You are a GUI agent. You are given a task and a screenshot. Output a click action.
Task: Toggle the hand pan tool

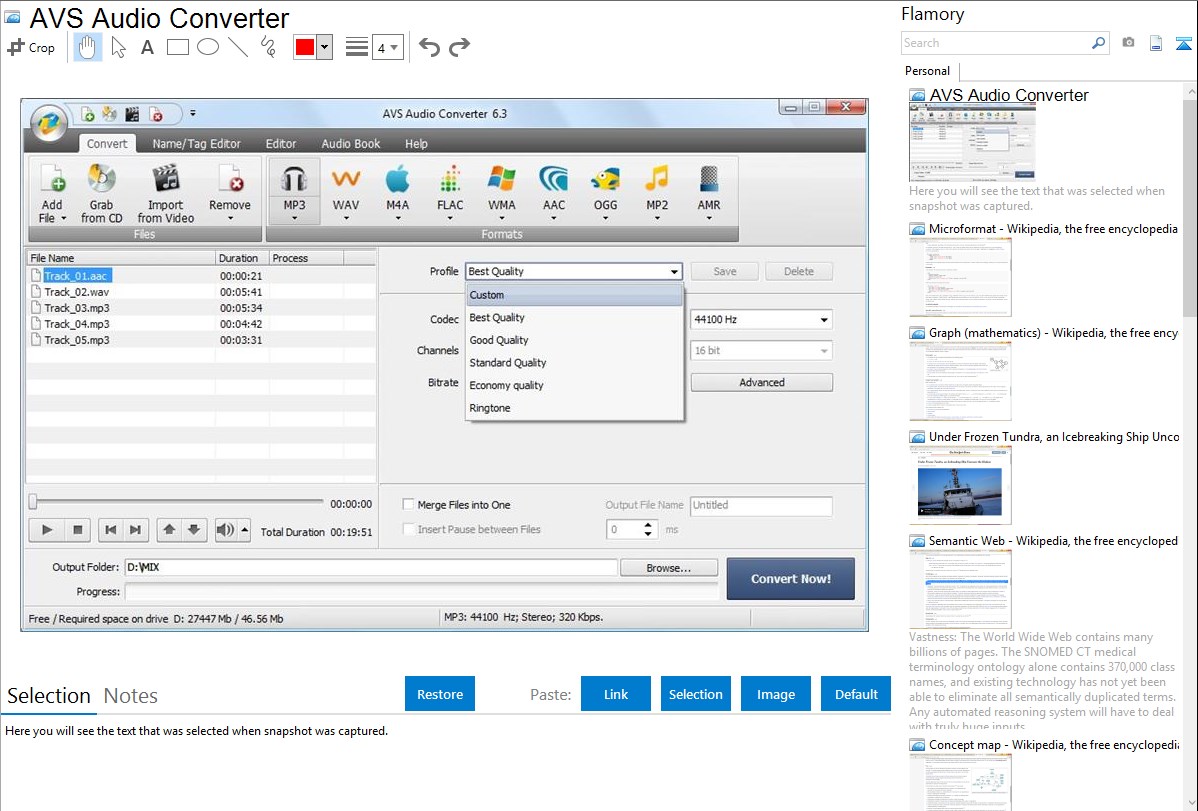tap(88, 47)
